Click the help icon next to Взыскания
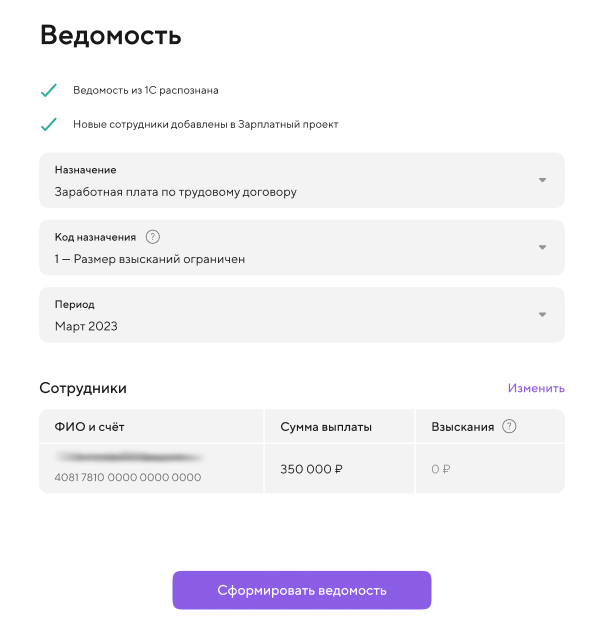 (509, 426)
